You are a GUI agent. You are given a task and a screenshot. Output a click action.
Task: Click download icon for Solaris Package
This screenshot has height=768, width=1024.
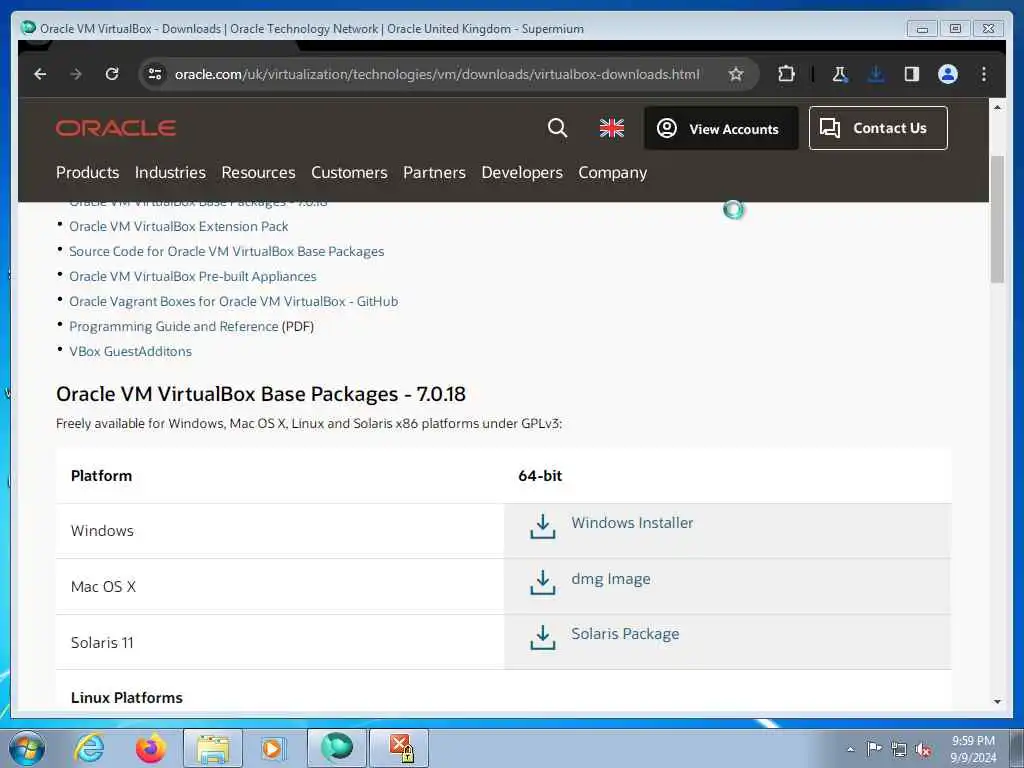pyautogui.click(x=543, y=637)
